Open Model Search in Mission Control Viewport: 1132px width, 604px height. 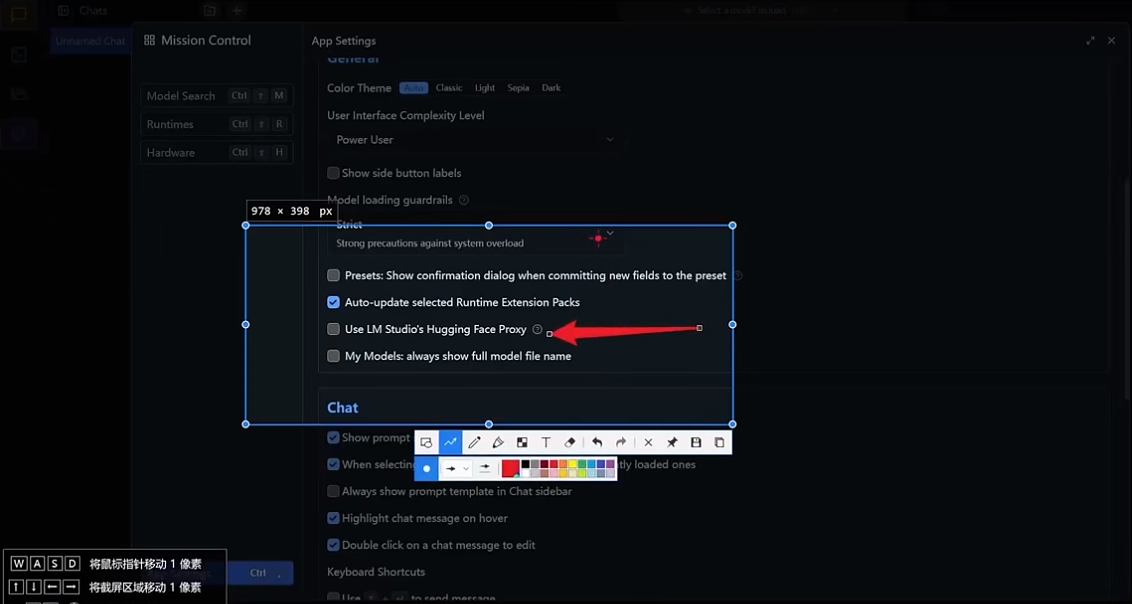(x=217, y=96)
